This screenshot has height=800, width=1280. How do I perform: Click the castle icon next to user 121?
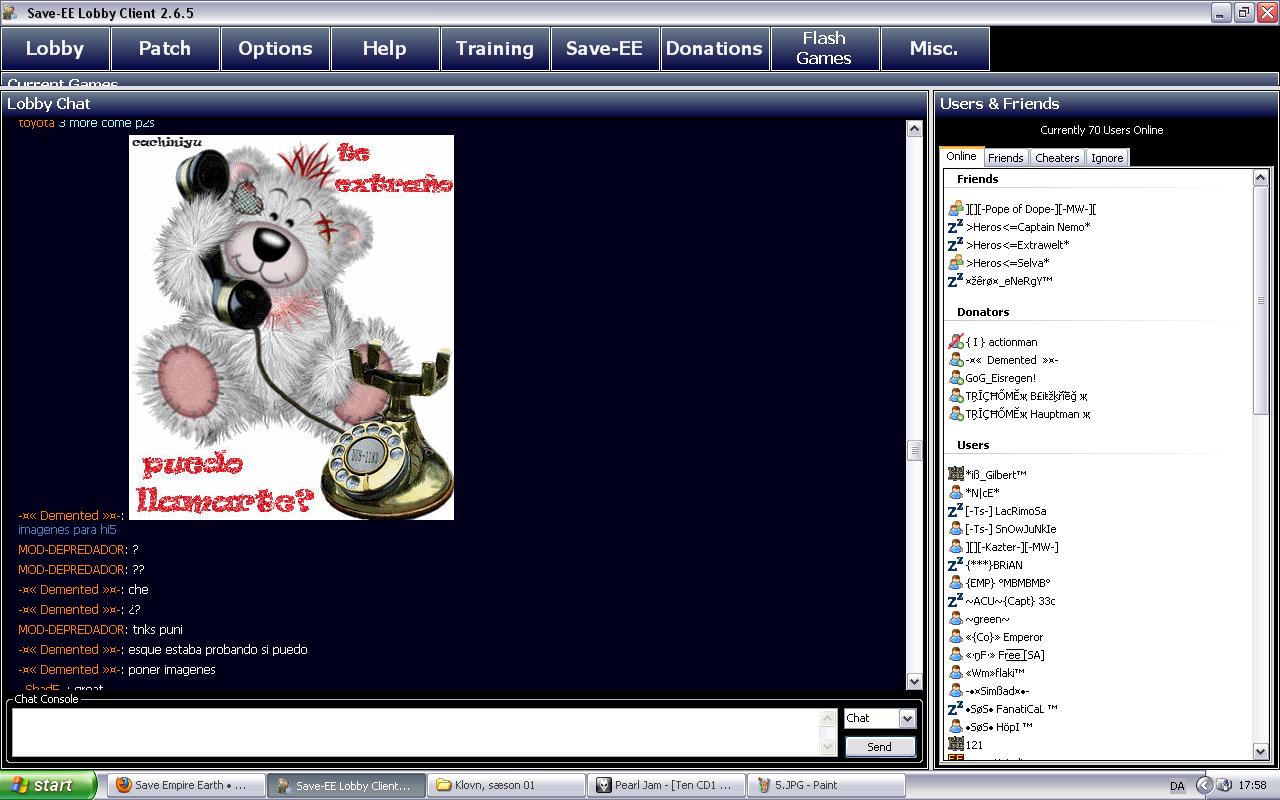coord(956,745)
